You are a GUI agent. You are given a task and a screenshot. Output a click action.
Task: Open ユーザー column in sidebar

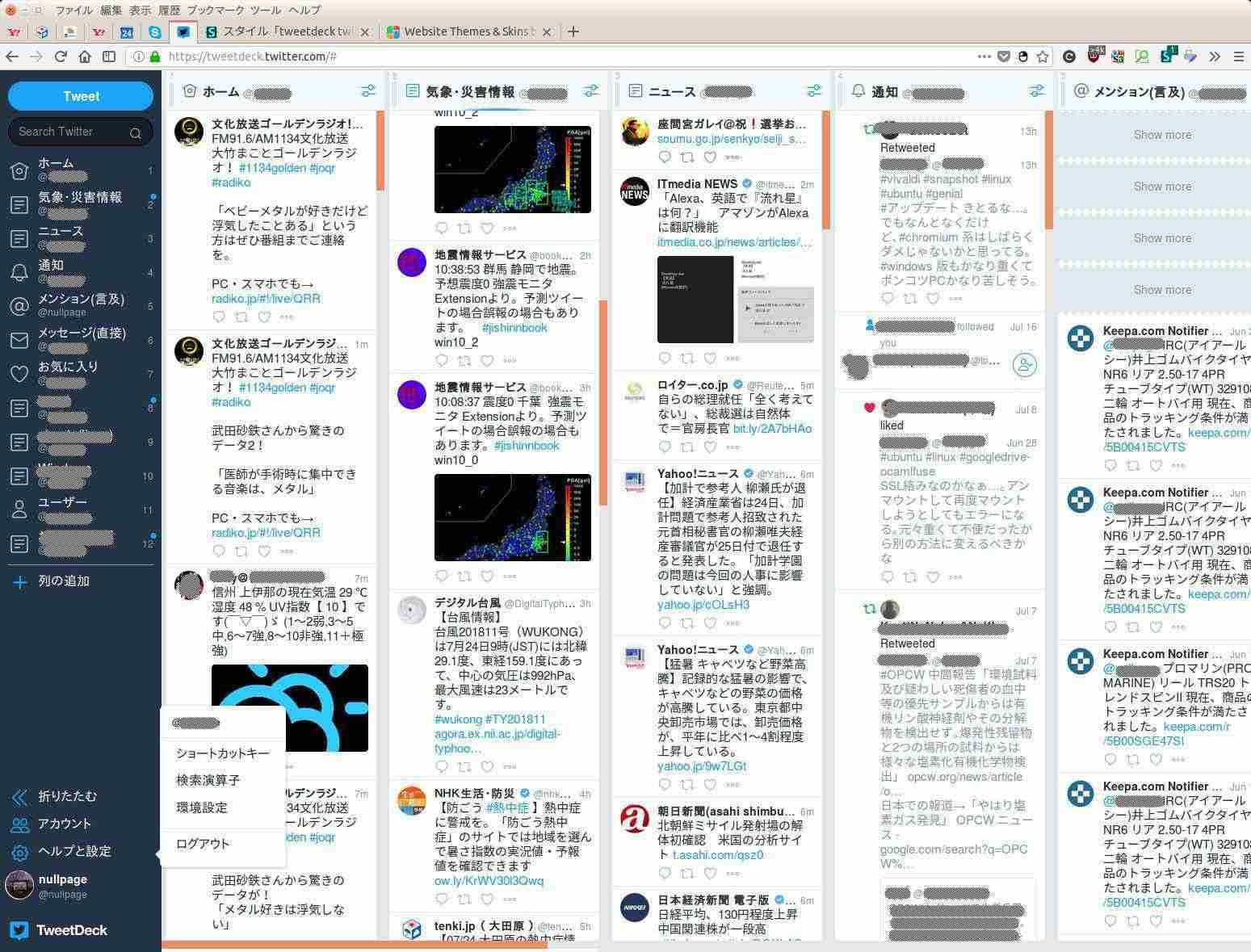pos(81,509)
